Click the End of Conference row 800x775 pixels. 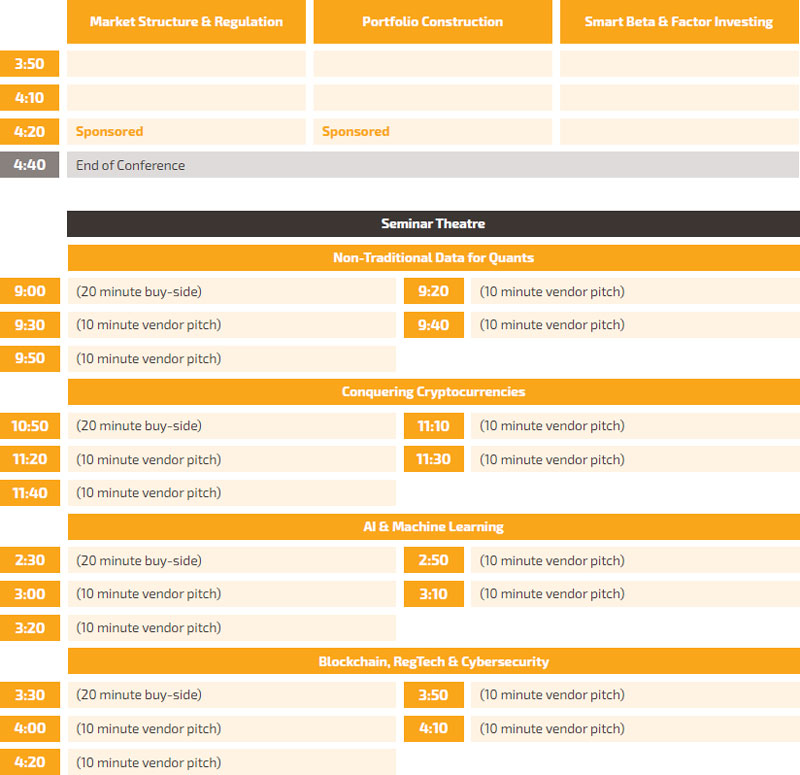[x=433, y=165]
